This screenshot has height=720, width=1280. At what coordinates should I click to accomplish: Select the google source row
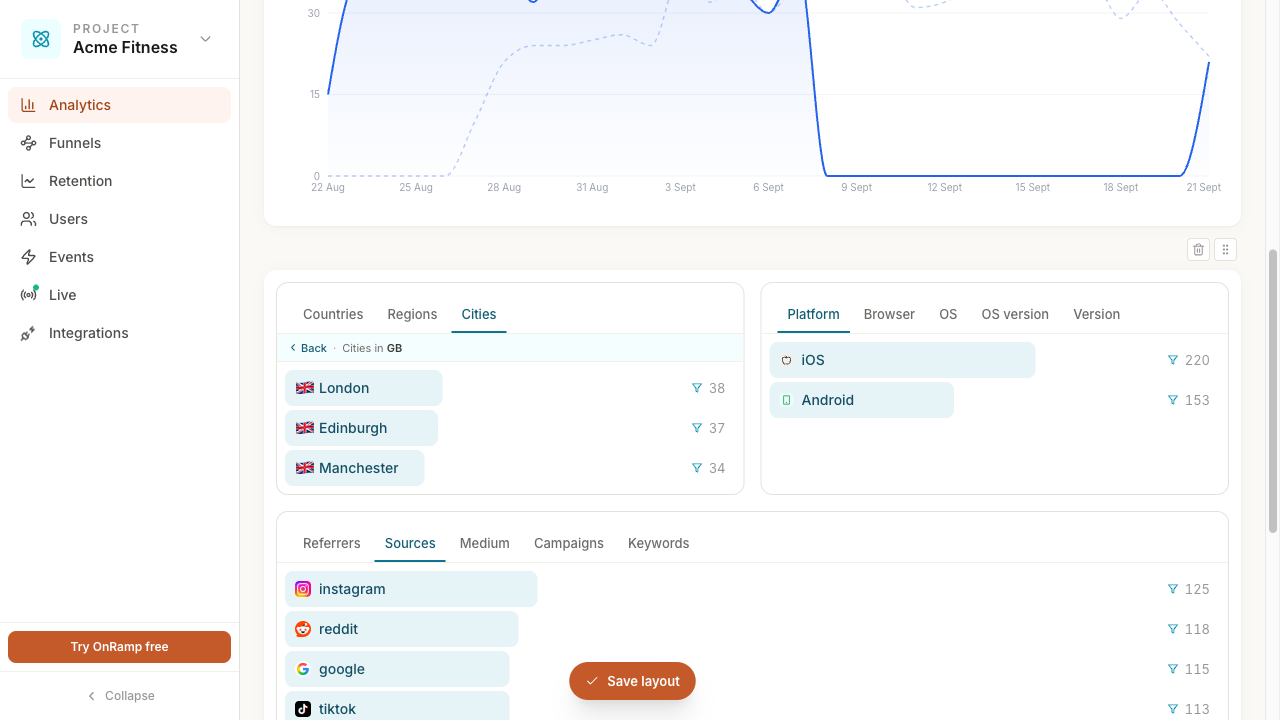click(752, 669)
